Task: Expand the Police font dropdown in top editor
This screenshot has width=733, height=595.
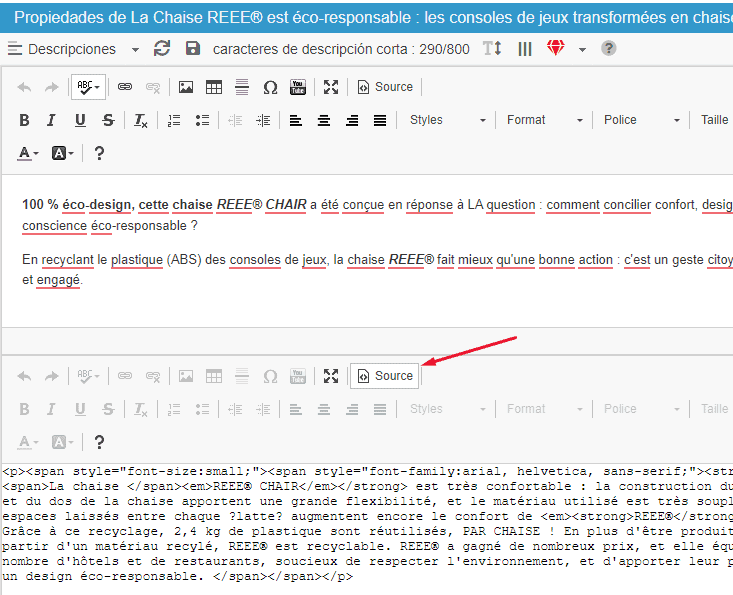Action: [640, 120]
